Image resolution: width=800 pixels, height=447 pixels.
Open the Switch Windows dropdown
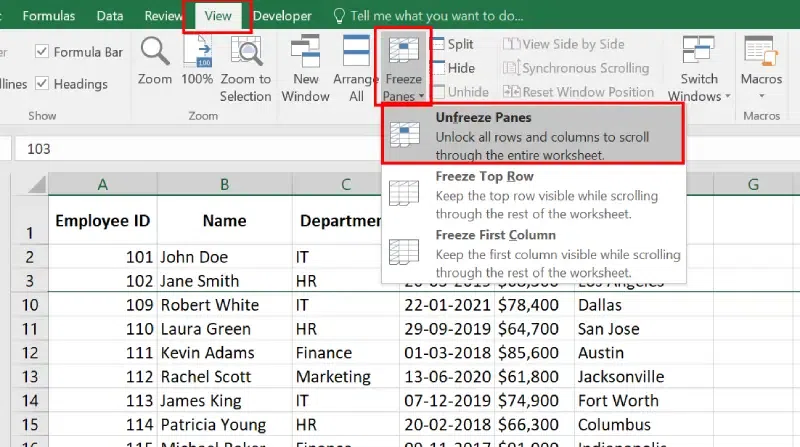point(699,69)
